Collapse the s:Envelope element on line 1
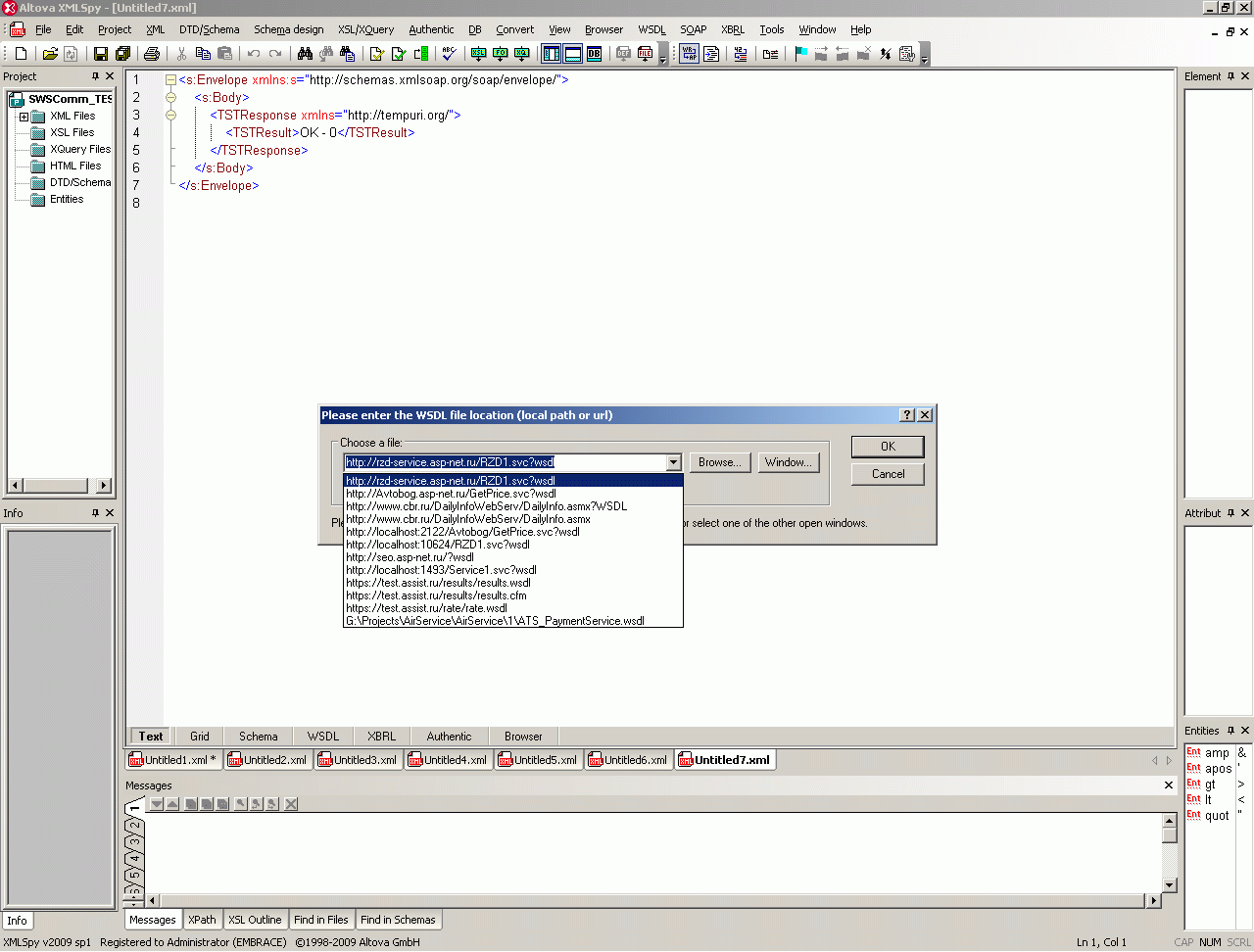This screenshot has height=952, width=1254. click(170, 80)
